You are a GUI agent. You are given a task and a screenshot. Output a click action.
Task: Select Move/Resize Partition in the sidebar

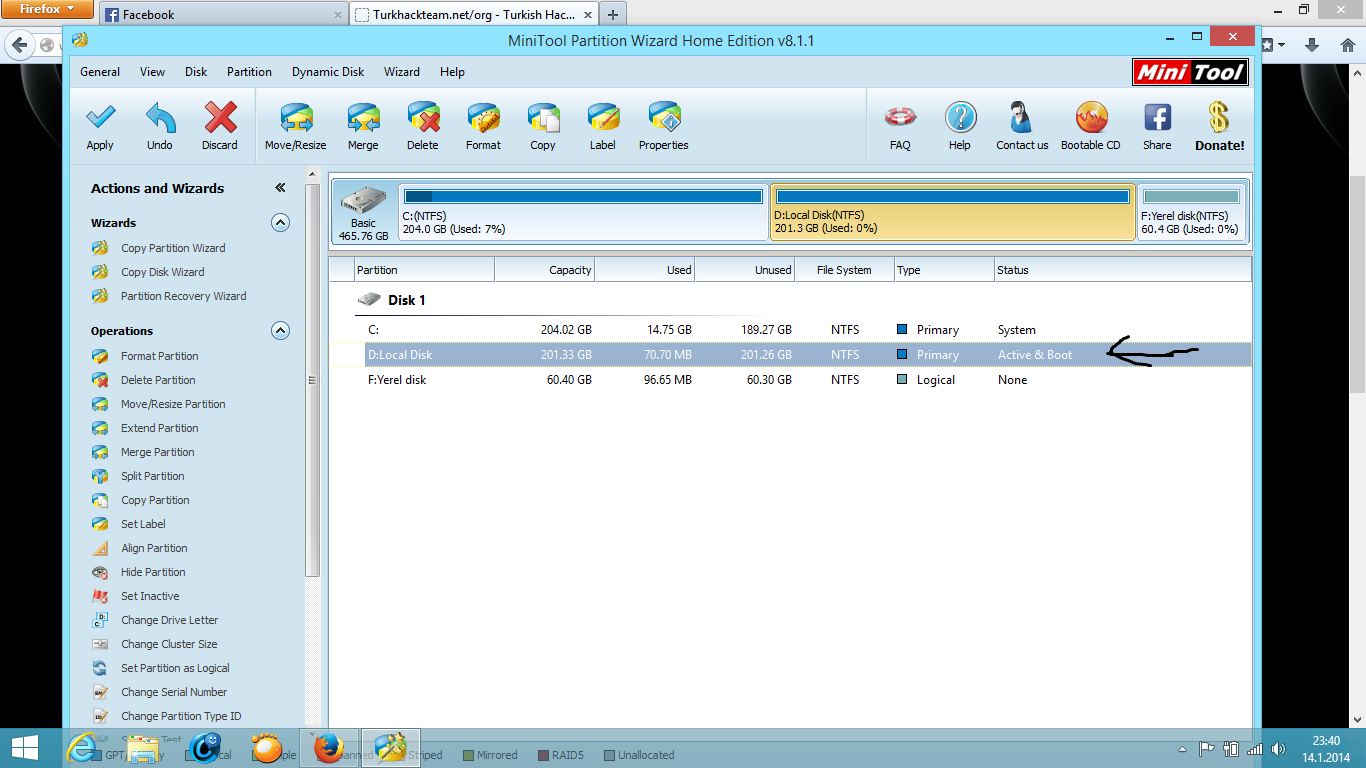tap(173, 404)
